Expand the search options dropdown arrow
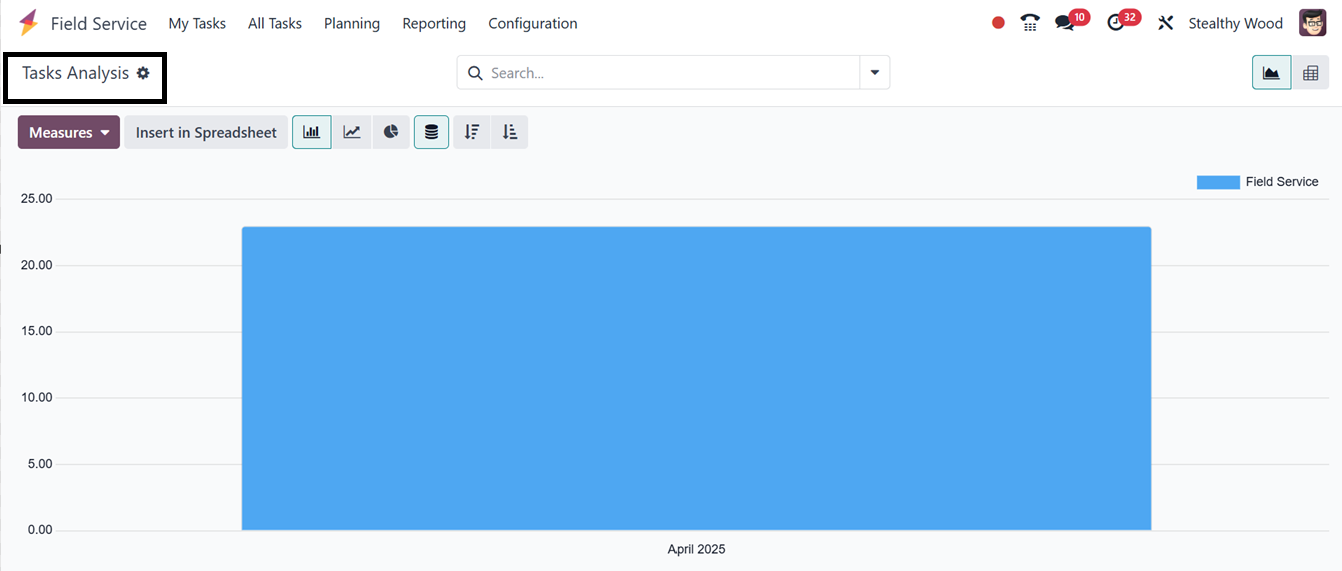This screenshot has width=1342, height=571. tap(875, 73)
